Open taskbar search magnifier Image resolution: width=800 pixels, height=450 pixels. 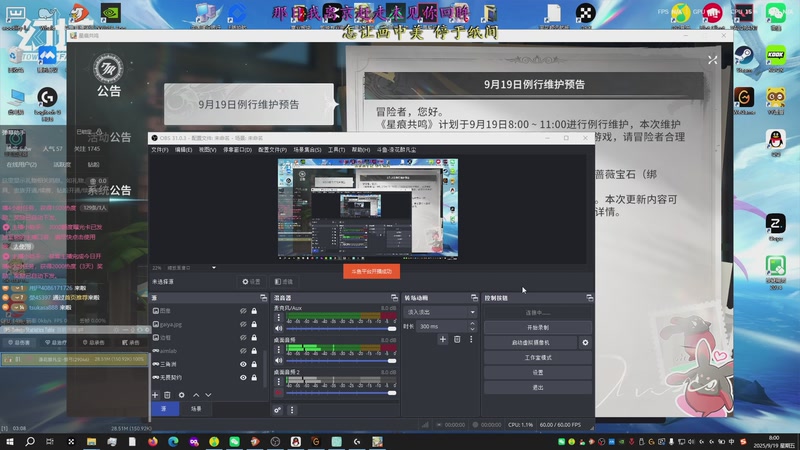click(x=30, y=441)
